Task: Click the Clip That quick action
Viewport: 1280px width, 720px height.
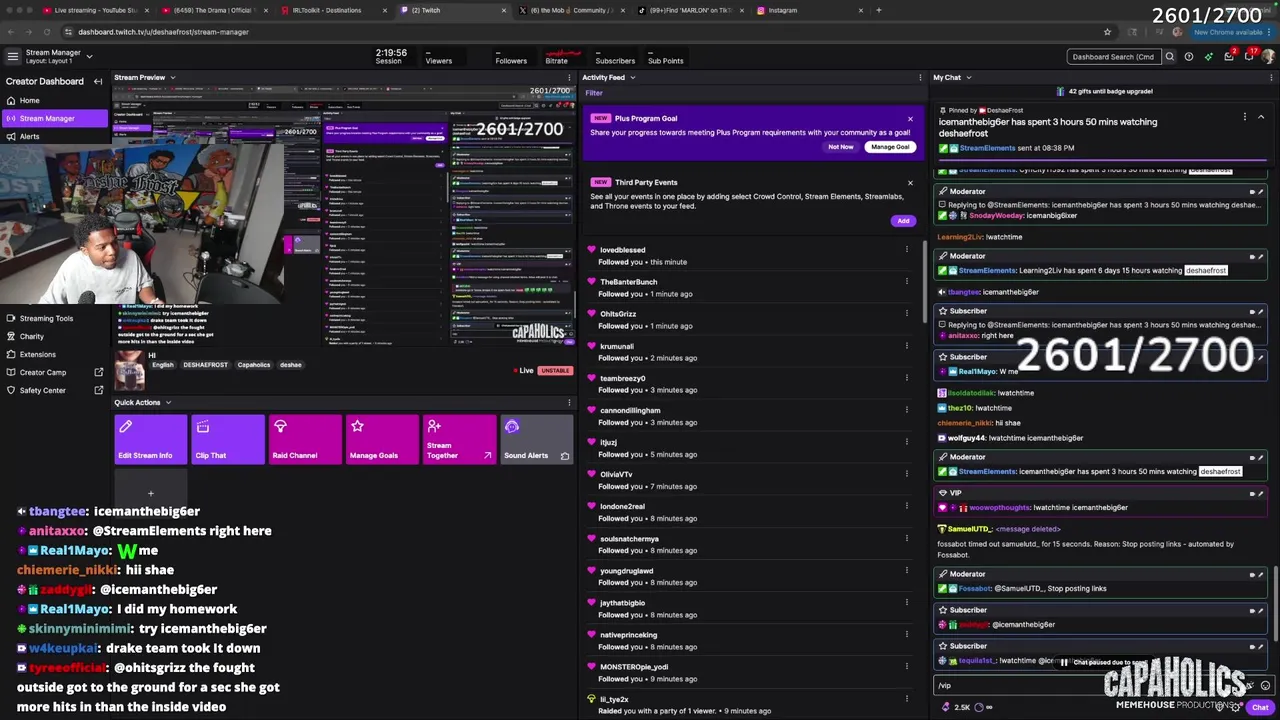Action: [227, 440]
